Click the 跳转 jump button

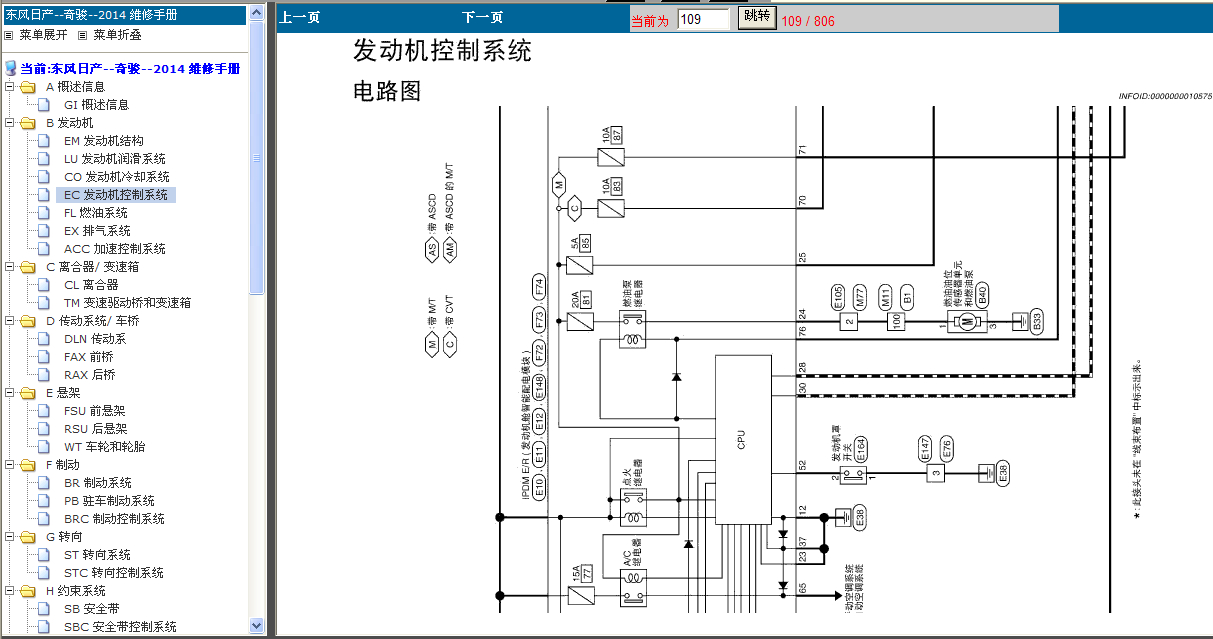coord(756,17)
